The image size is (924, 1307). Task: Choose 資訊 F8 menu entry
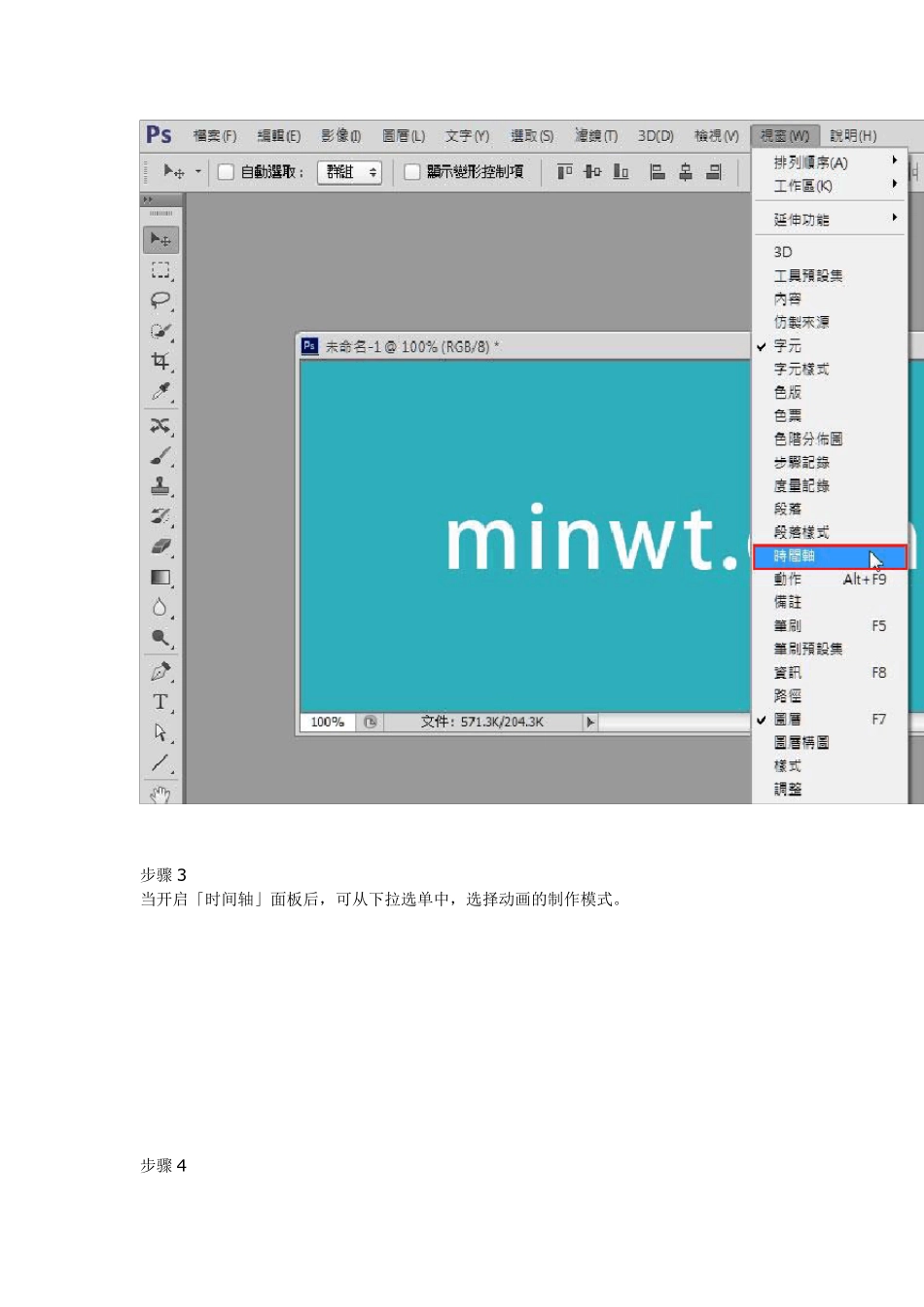tap(831, 673)
